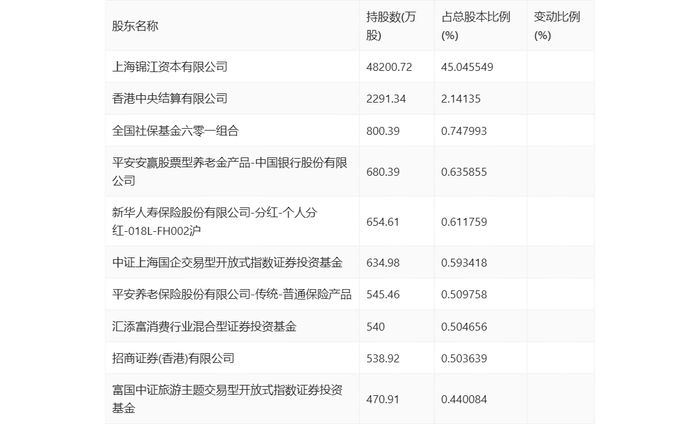Select 中证上海国企交易型开放式指数证券投资基金 name
Image resolution: width=700 pixels, height=424 pixels.
[227, 262]
